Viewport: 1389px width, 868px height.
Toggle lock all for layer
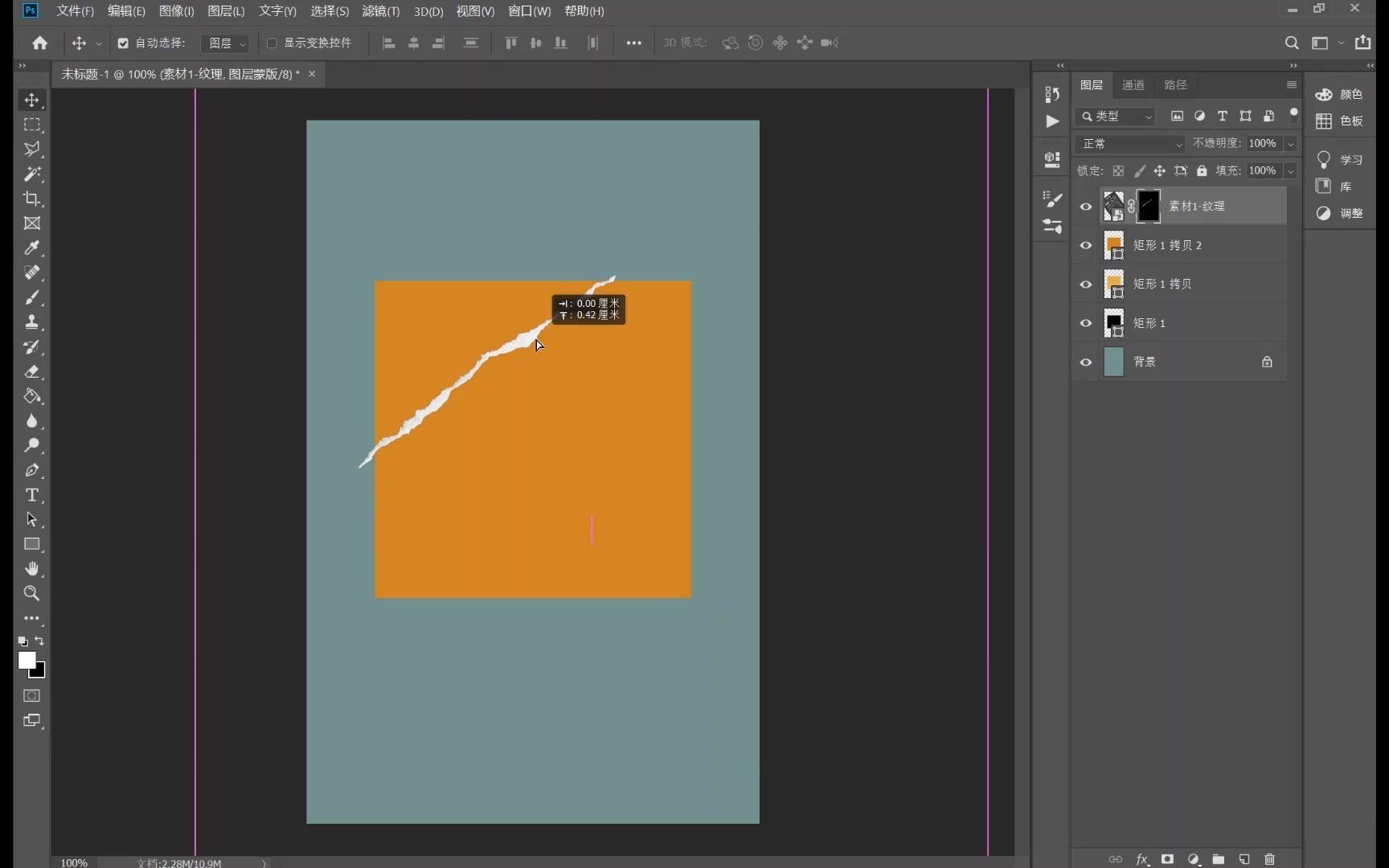(1202, 171)
